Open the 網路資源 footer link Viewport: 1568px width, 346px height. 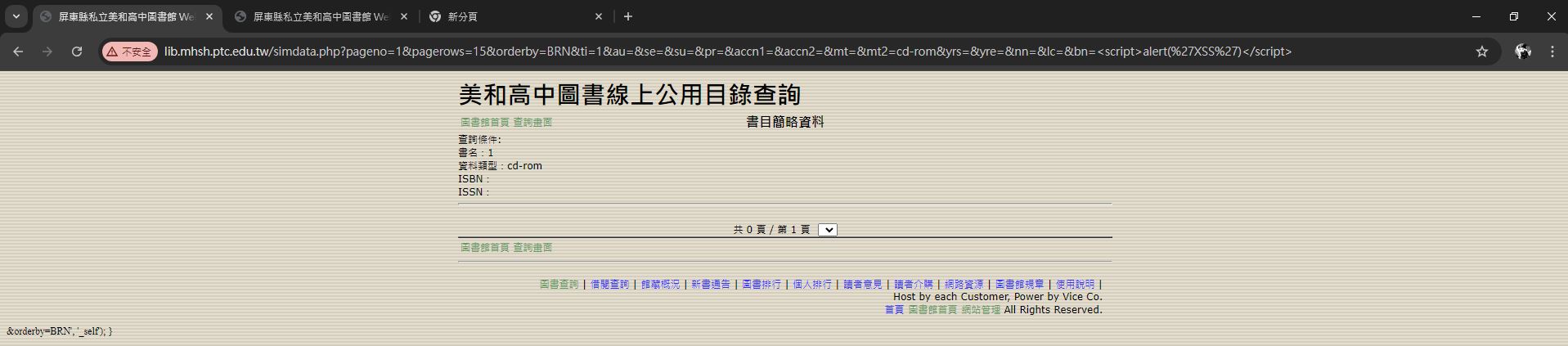pyautogui.click(x=964, y=285)
